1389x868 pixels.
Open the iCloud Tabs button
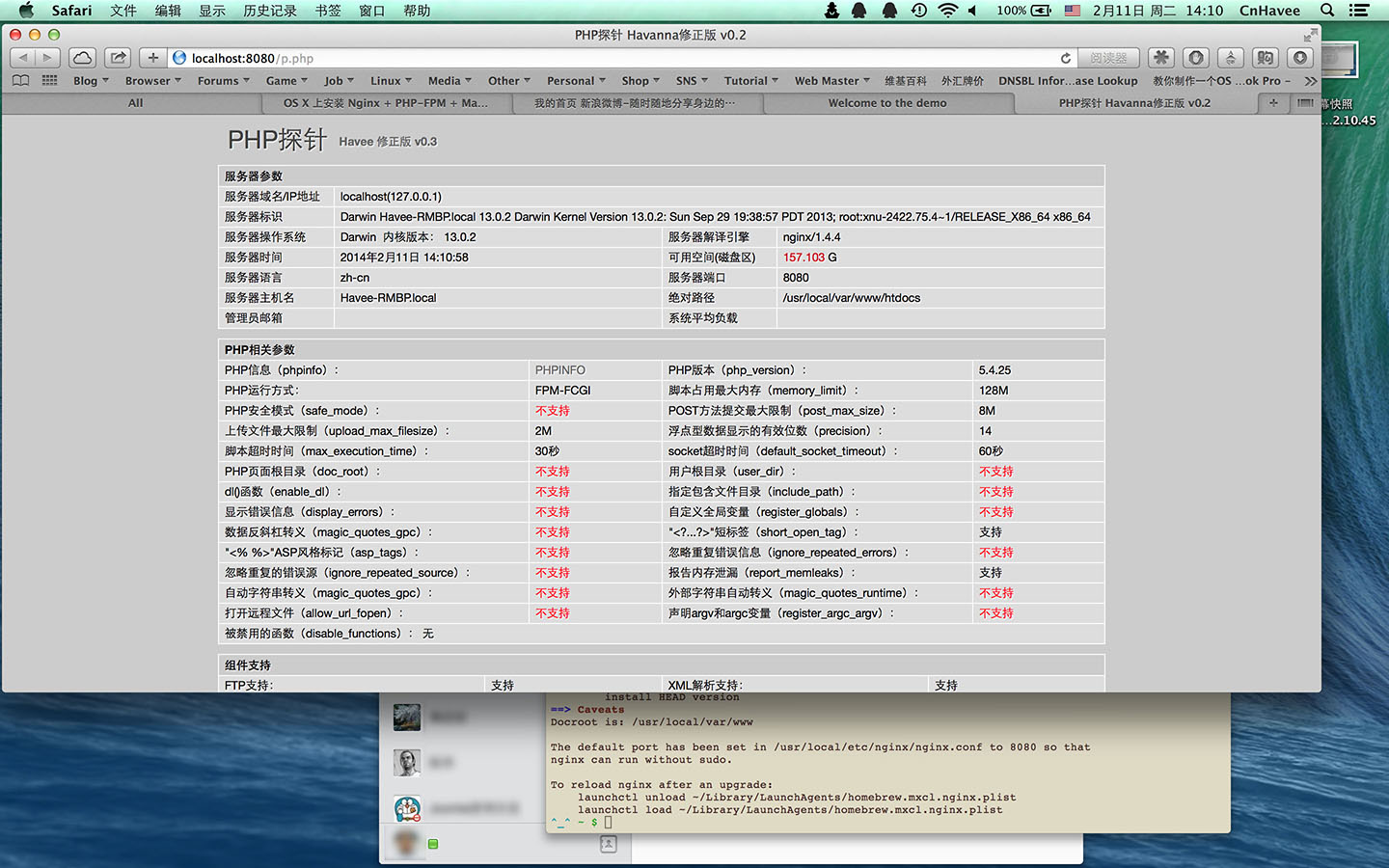[x=83, y=58]
